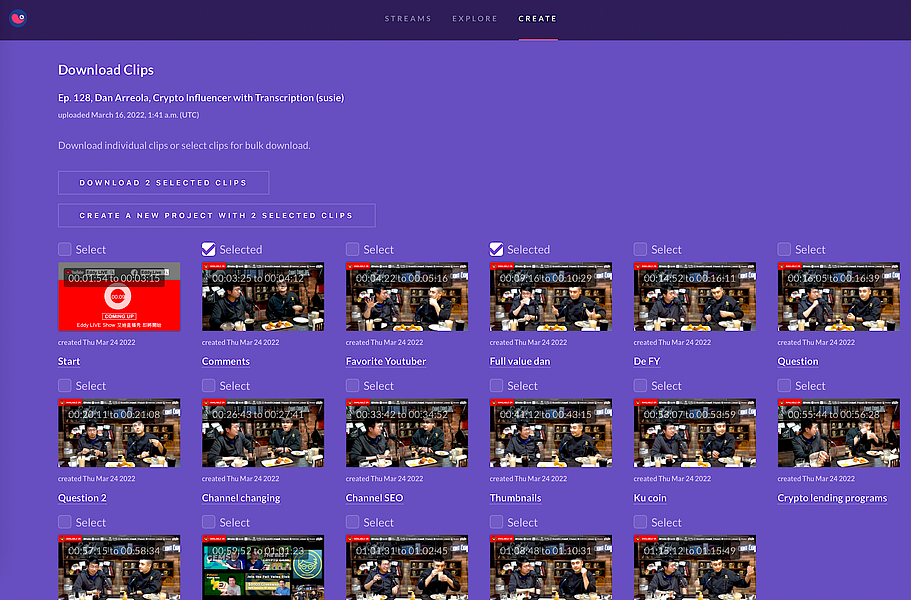Click the episode title Ep. 128, Dan Arreola

click(x=201, y=98)
